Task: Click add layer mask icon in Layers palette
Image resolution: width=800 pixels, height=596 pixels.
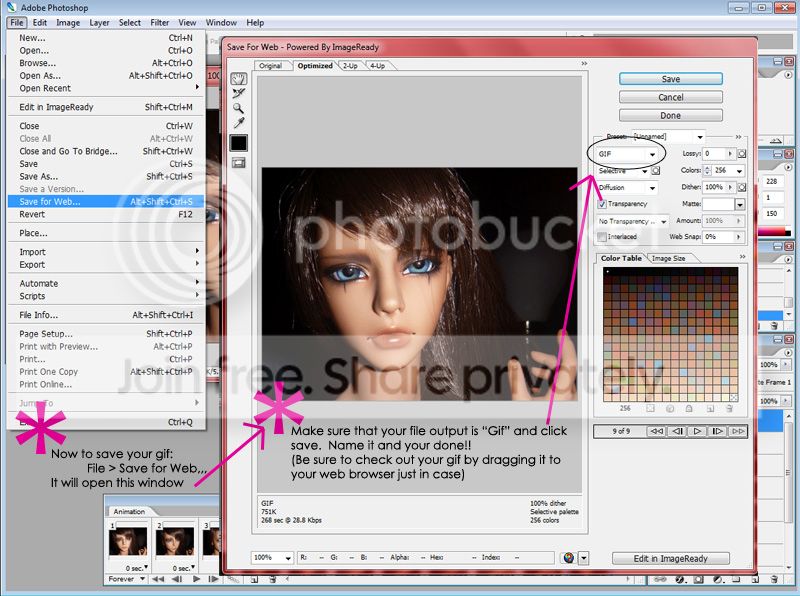Action: 698,579
